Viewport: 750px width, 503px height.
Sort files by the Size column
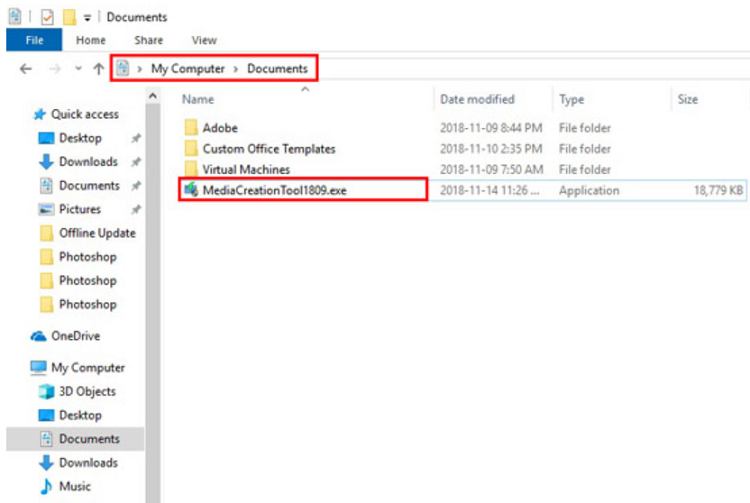point(688,99)
